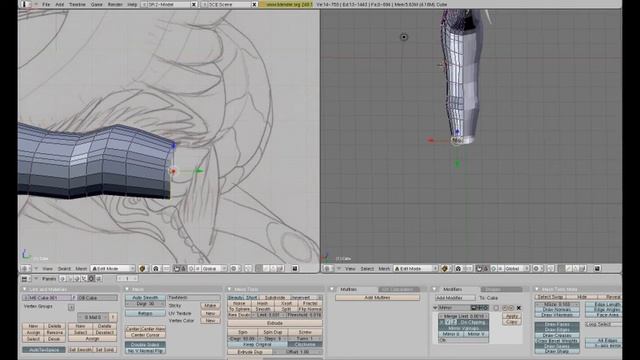Toggle 3D manipulator hand icon in left viewport header
640x360 pixels.
[176, 269]
